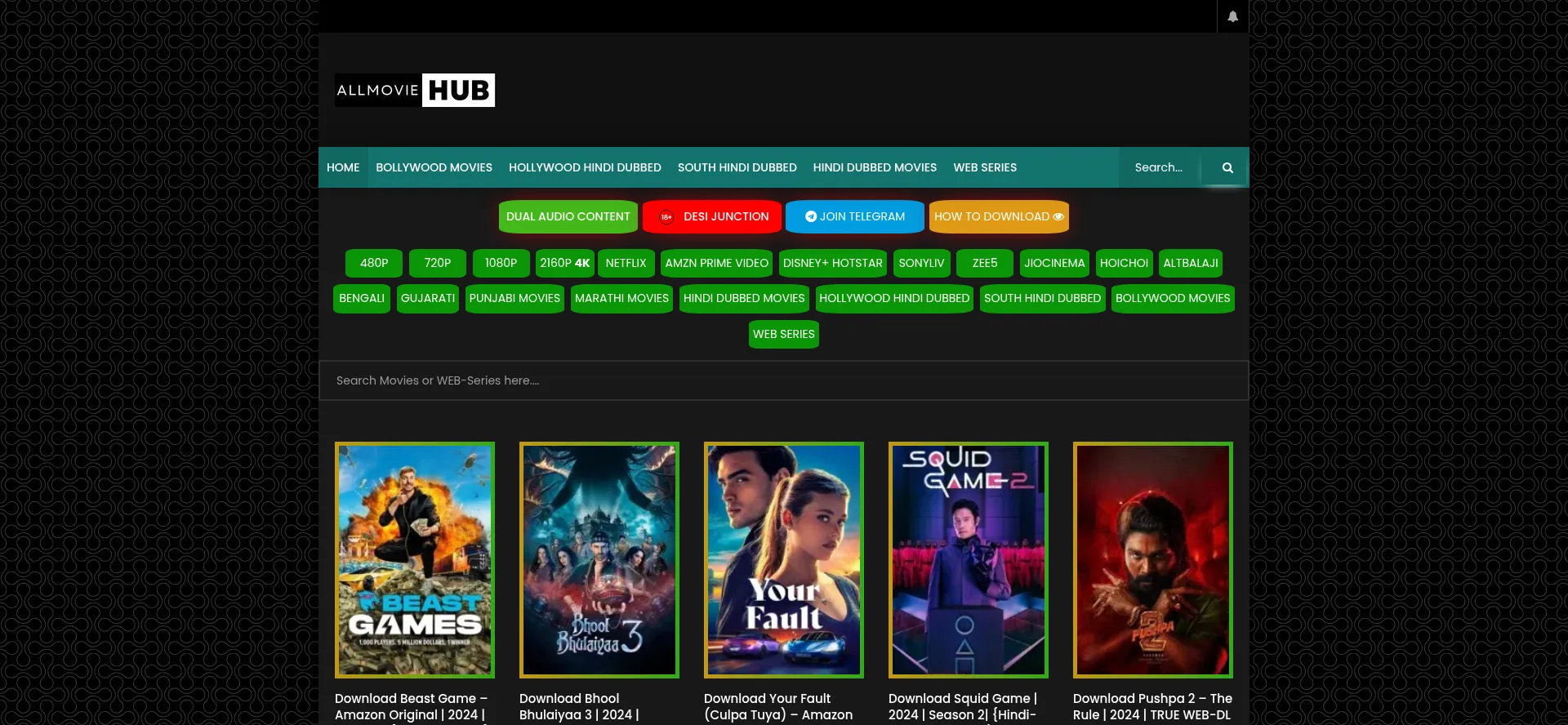Screen dimensions: 1568x725
Task: Open MARATHI MOVIES tag
Action: click(621, 298)
